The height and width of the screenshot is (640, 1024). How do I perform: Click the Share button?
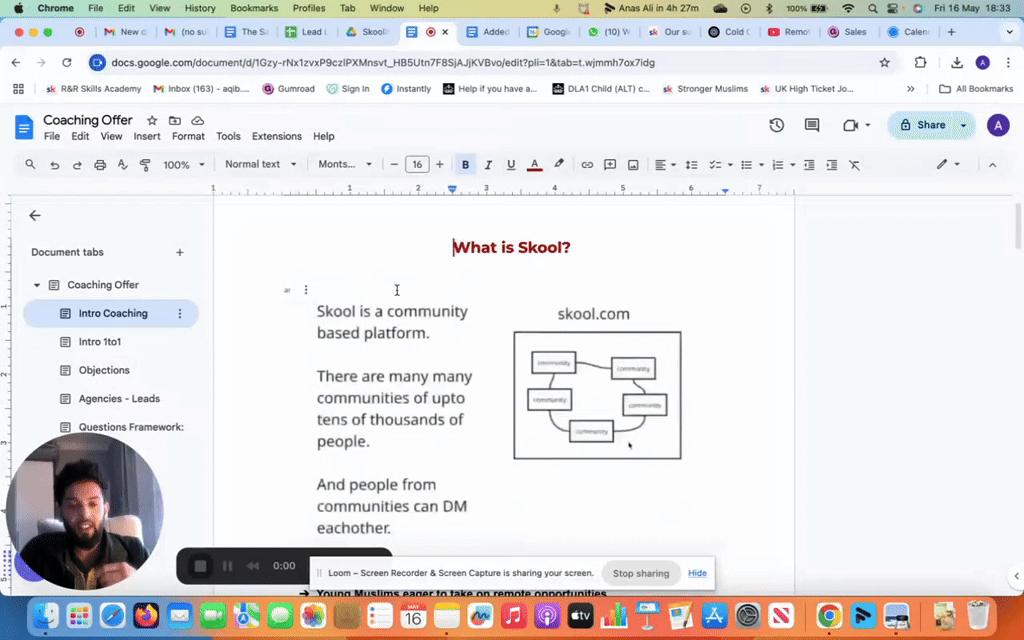tap(923, 125)
